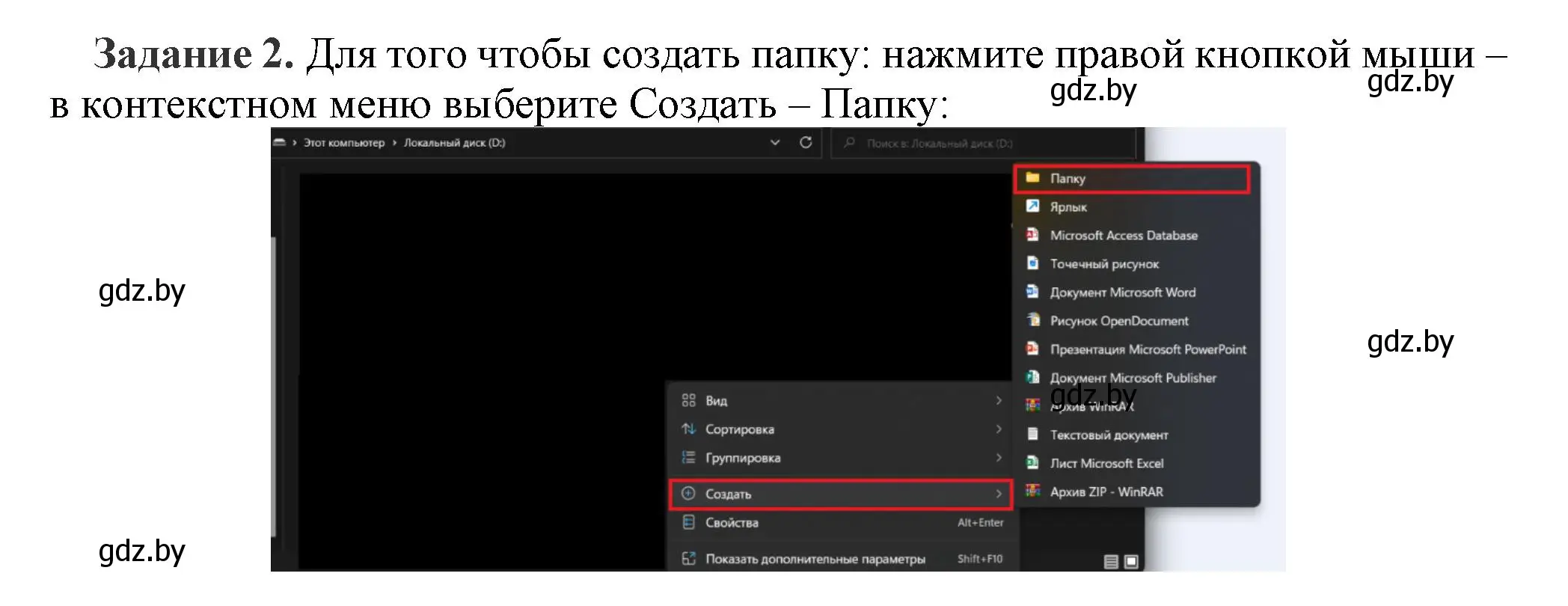Open Свойства from context menu
This screenshot has height=606, width=1568.
(840, 523)
